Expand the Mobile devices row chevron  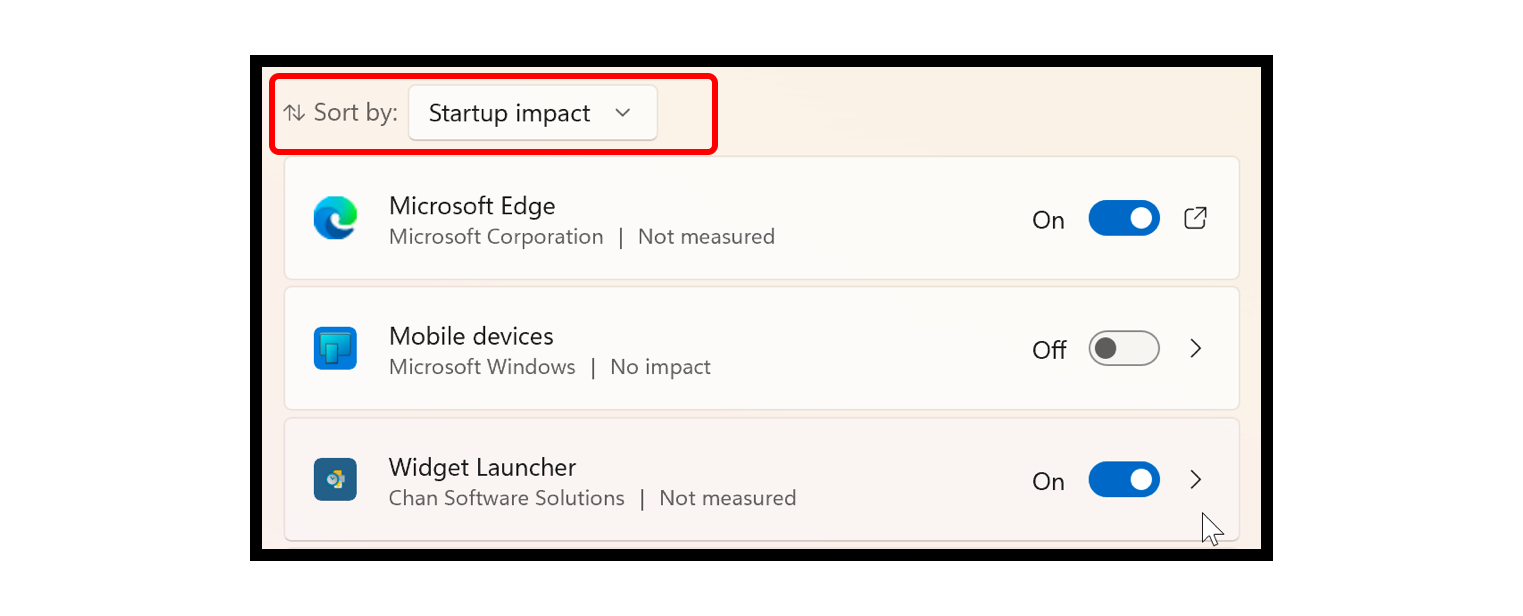(1196, 348)
